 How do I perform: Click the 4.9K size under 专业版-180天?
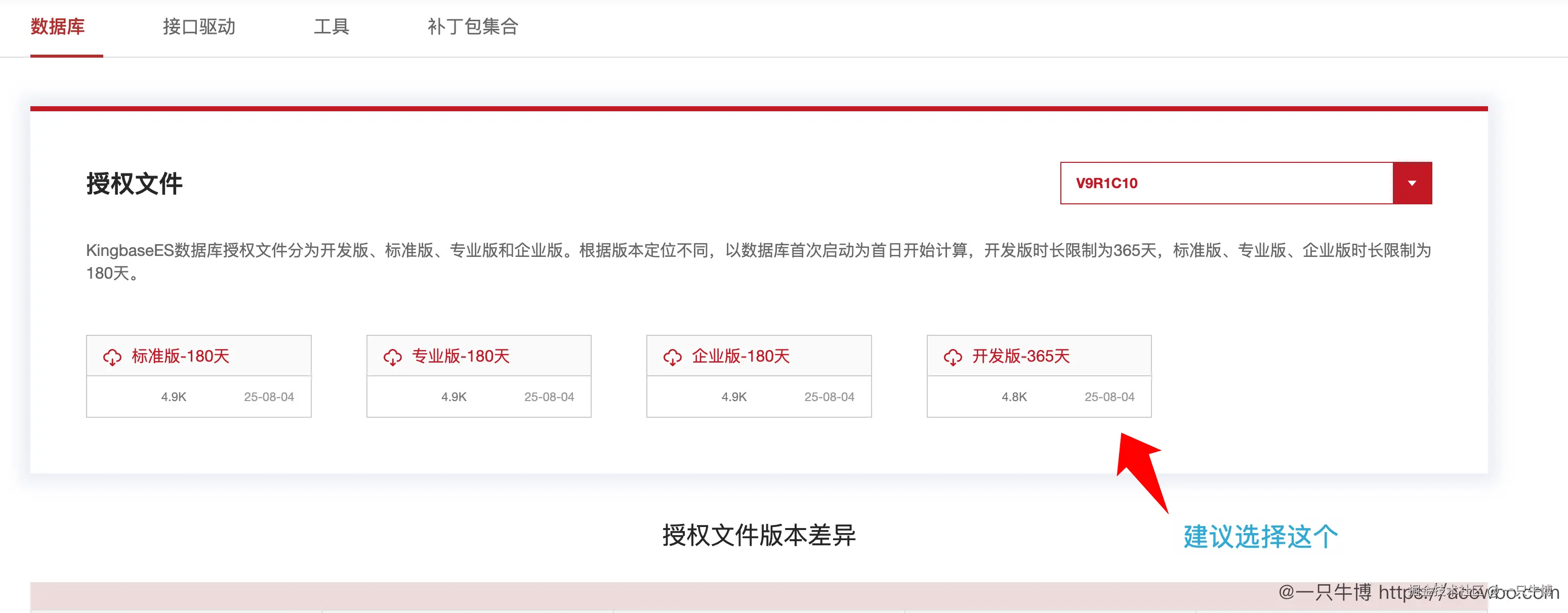tap(454, 397)
